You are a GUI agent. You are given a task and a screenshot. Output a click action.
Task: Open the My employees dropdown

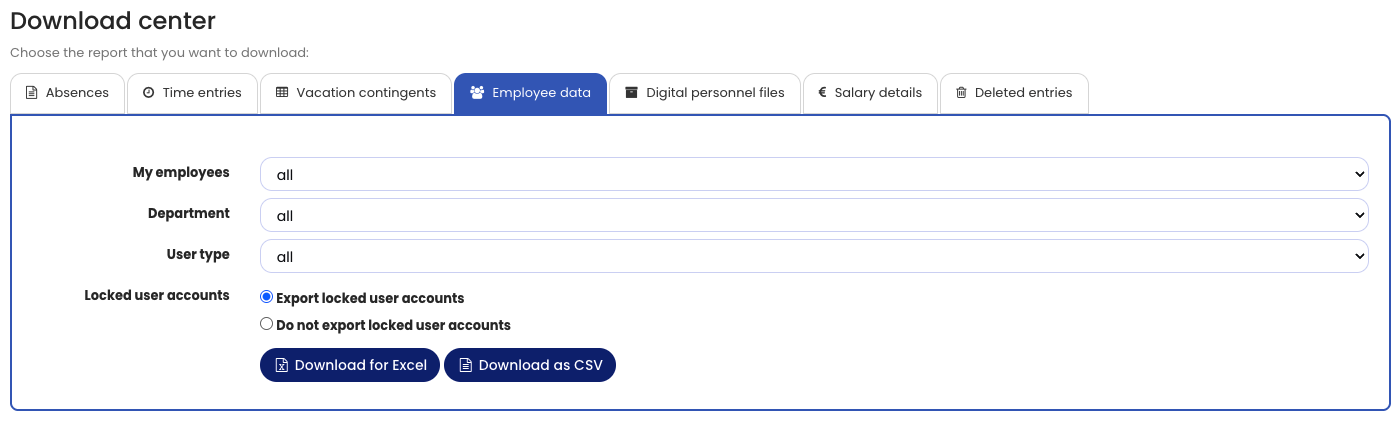813,174
